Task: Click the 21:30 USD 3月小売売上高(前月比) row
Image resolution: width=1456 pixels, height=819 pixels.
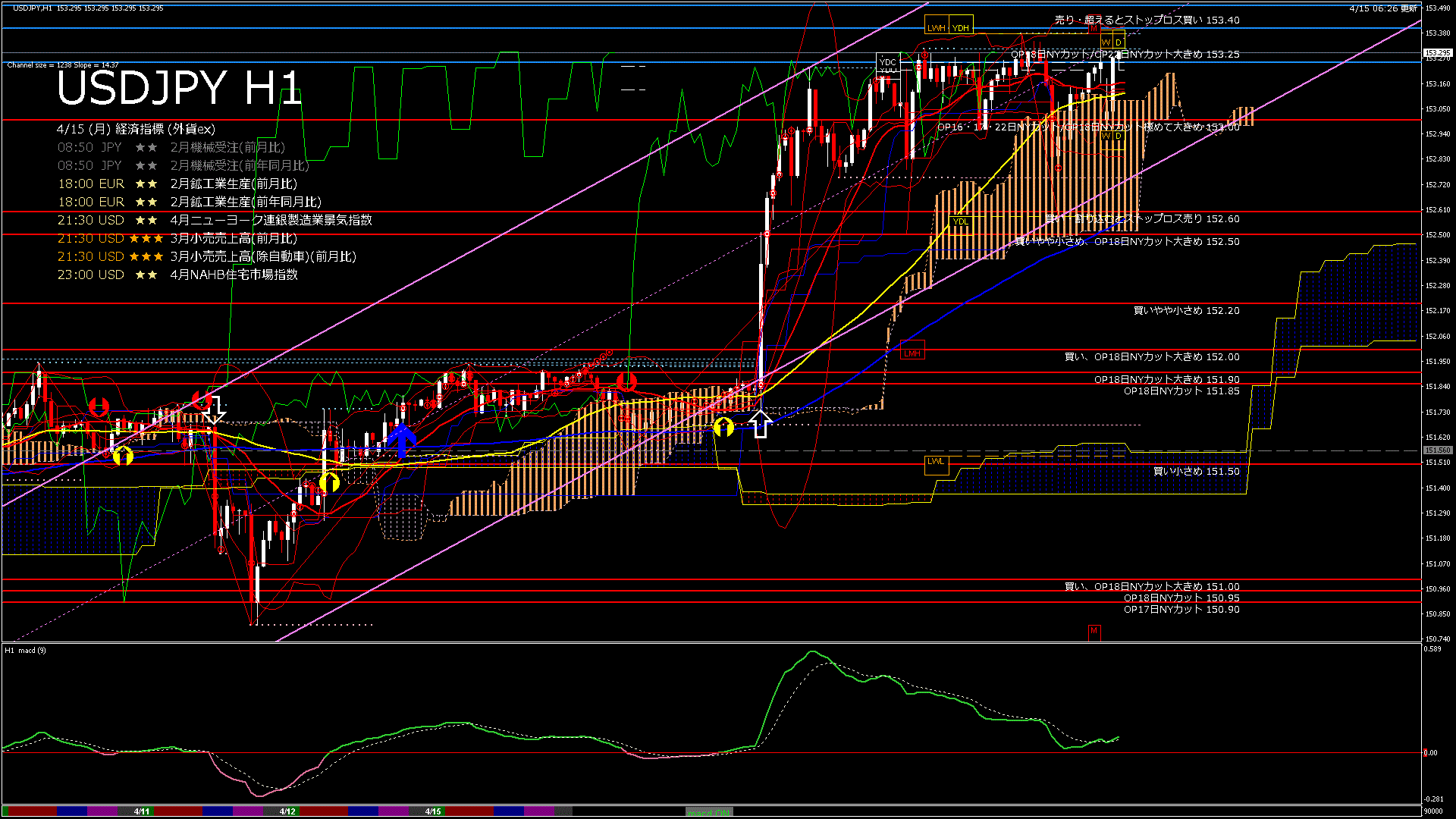Action: click(x=177, y=238)
